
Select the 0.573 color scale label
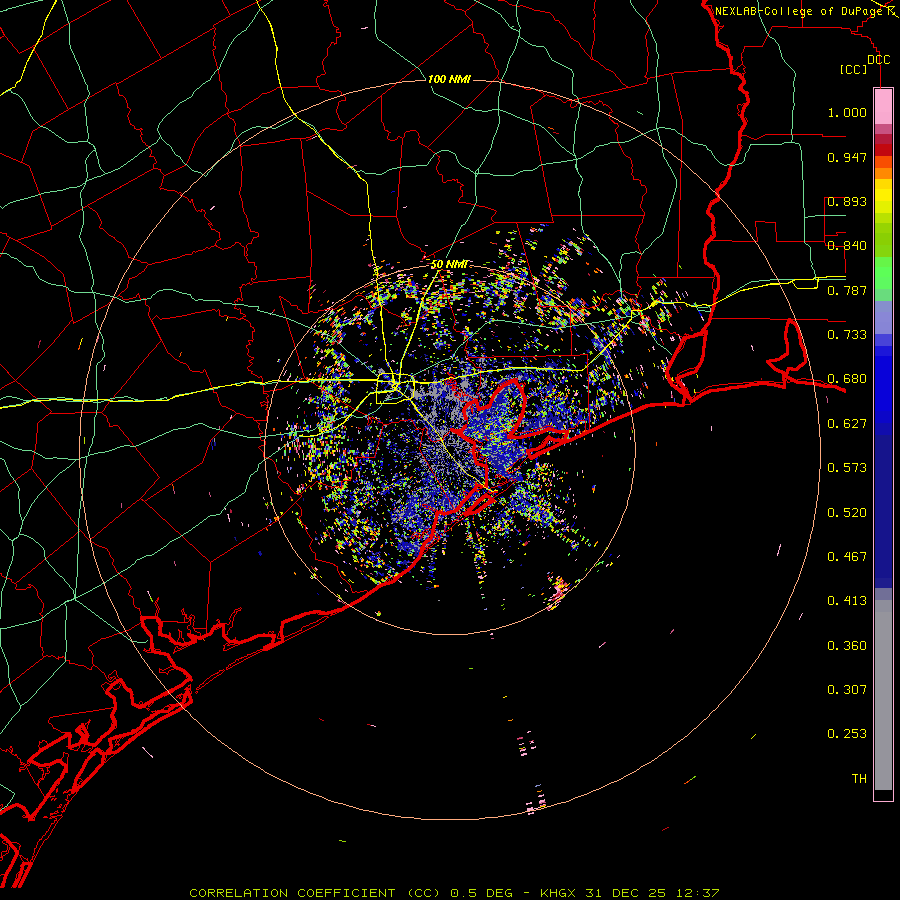click(x=847, y=468)
